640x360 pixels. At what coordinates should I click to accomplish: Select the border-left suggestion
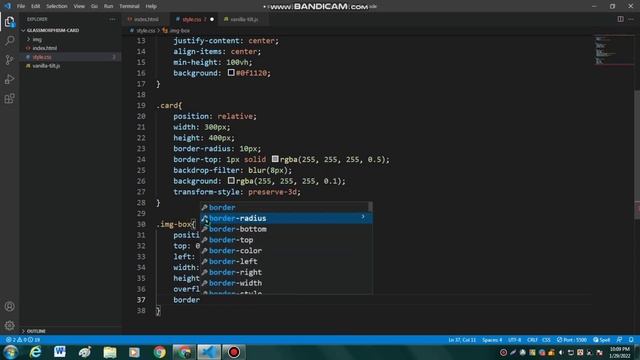(286, 261)
